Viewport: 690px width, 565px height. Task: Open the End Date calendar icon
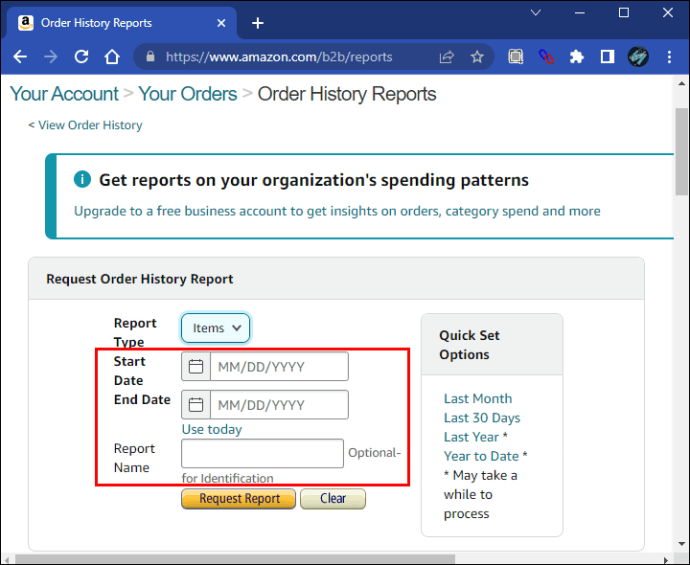tap(196, 404)
